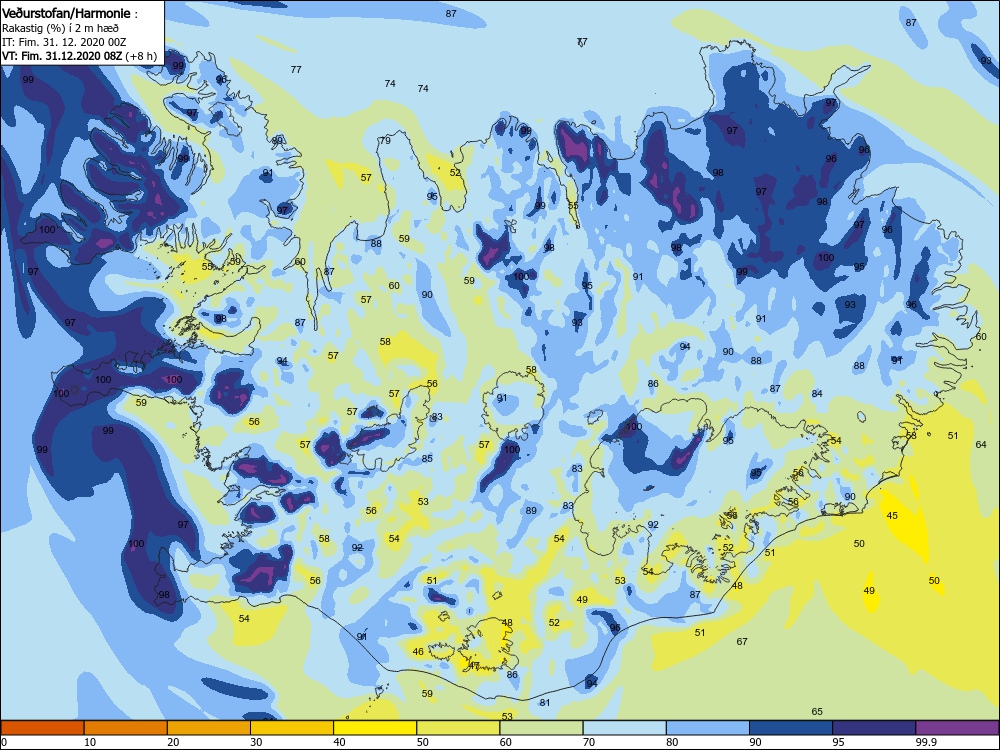Click the legend scale label 95

(x=839, y=742)
